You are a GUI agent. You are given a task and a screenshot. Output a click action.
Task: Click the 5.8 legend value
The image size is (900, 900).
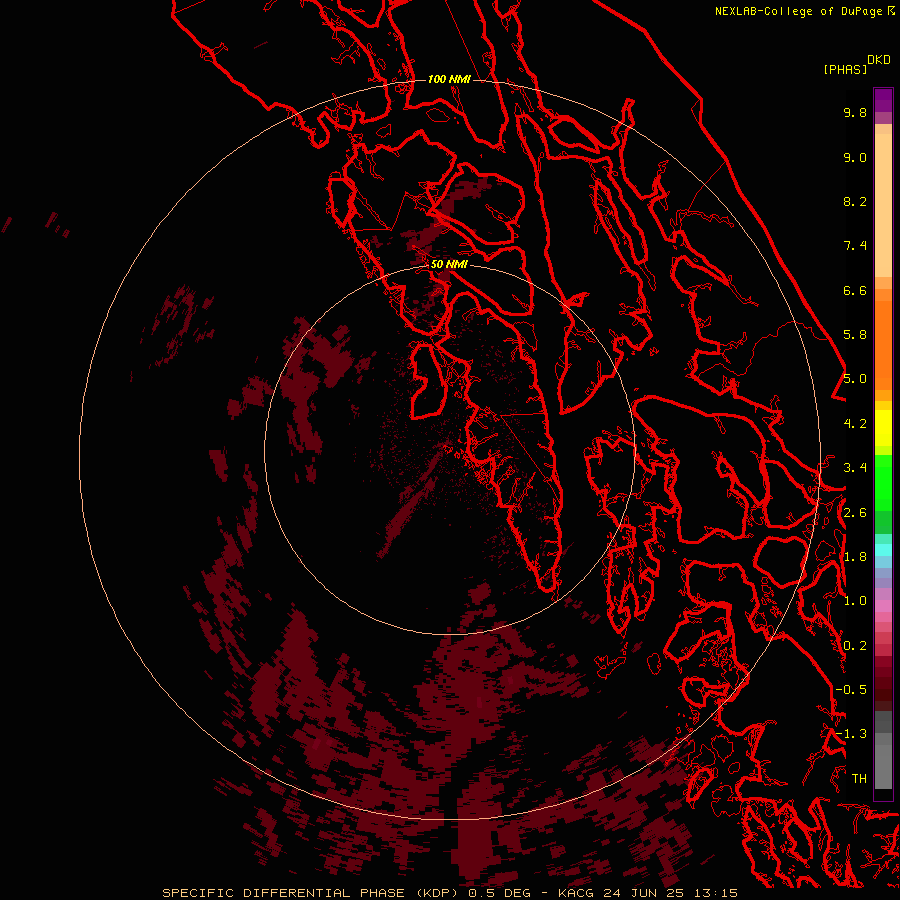[855, 334]
